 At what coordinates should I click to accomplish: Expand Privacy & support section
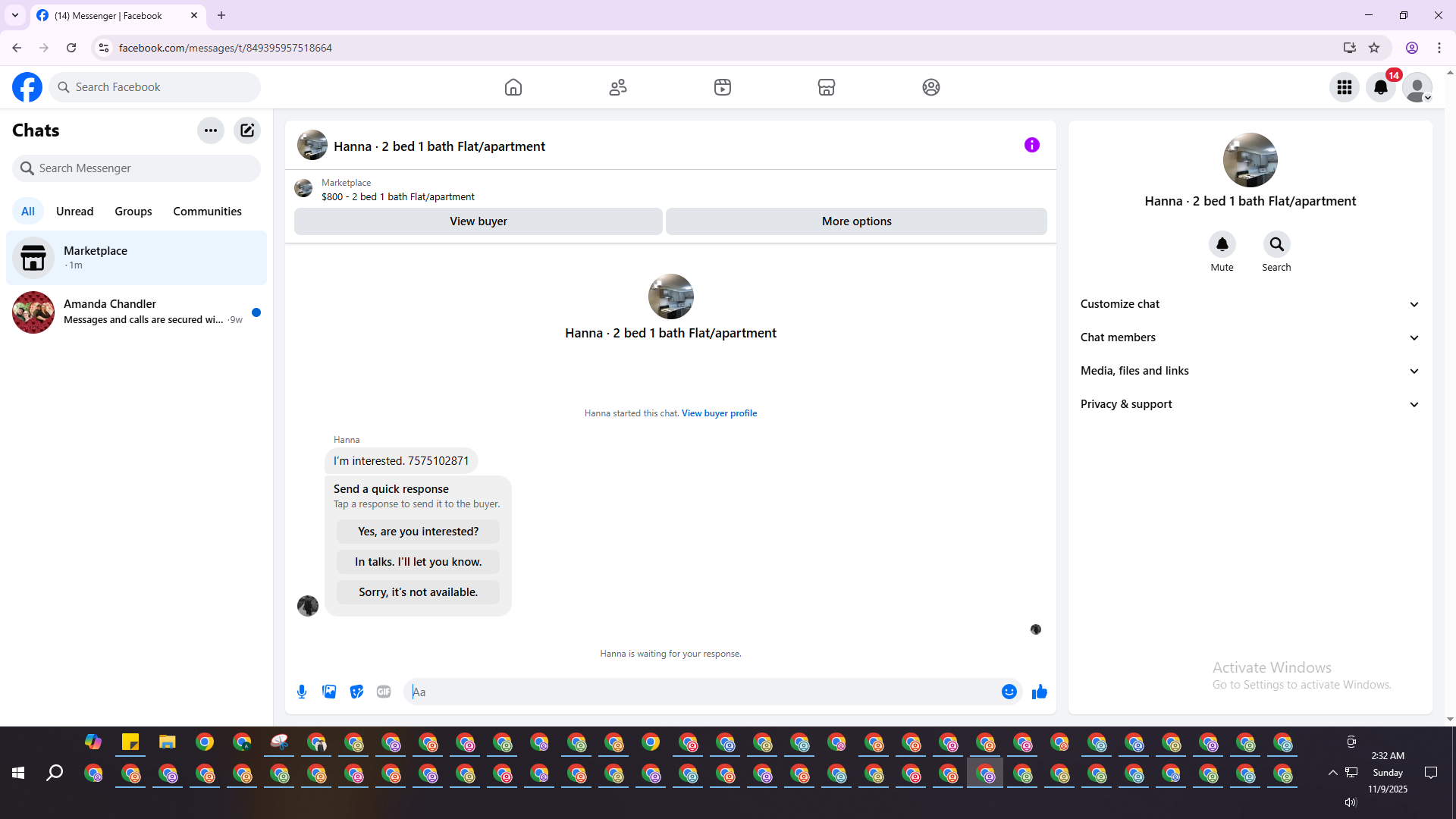(1250, 404)
